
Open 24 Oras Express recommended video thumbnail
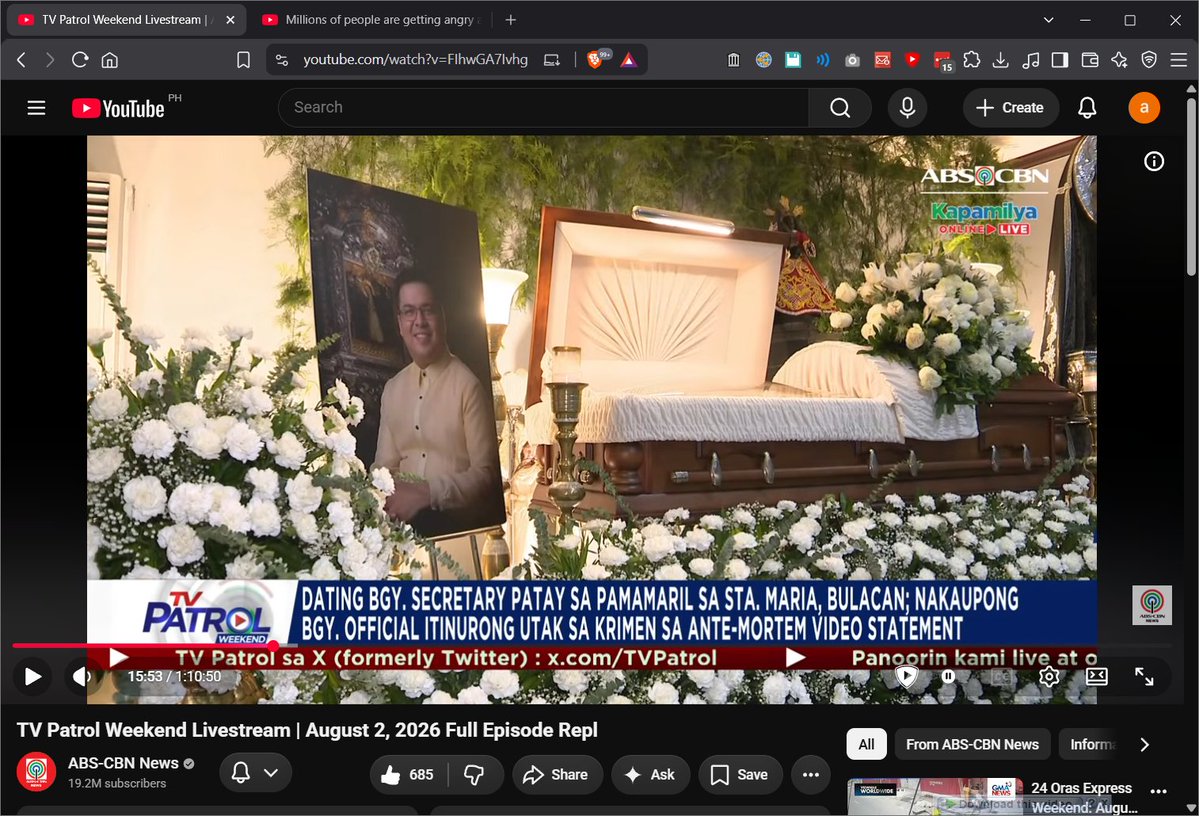click(935, 797)
